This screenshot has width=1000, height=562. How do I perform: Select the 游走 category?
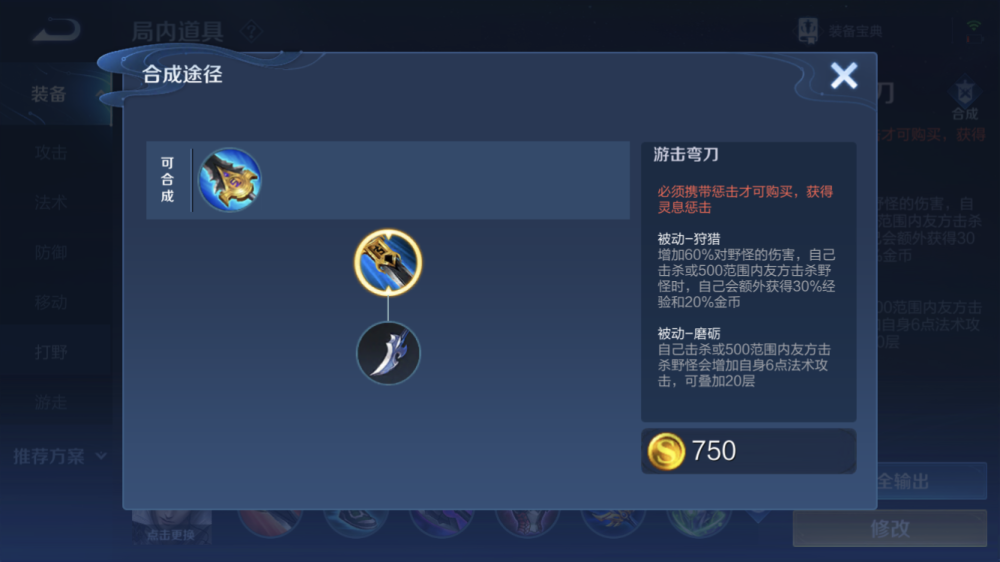pyautogui.click(x=51, y=402)
